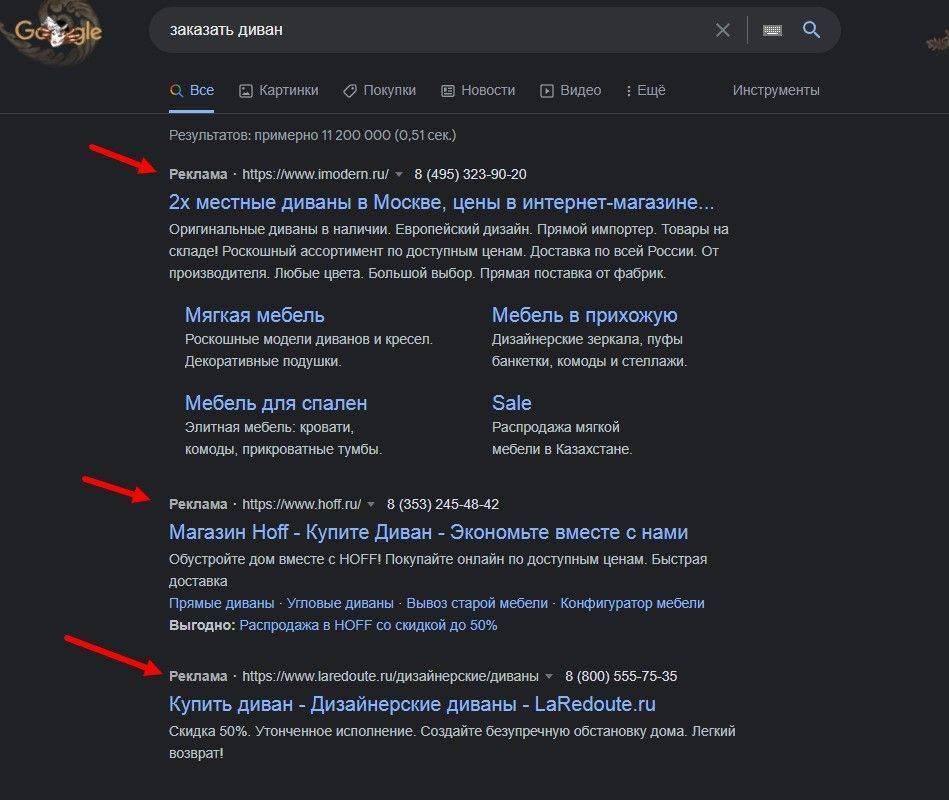Follow the Угловые диваны link
This screenshot has height=800, width=949.
(x=340, y=603)
